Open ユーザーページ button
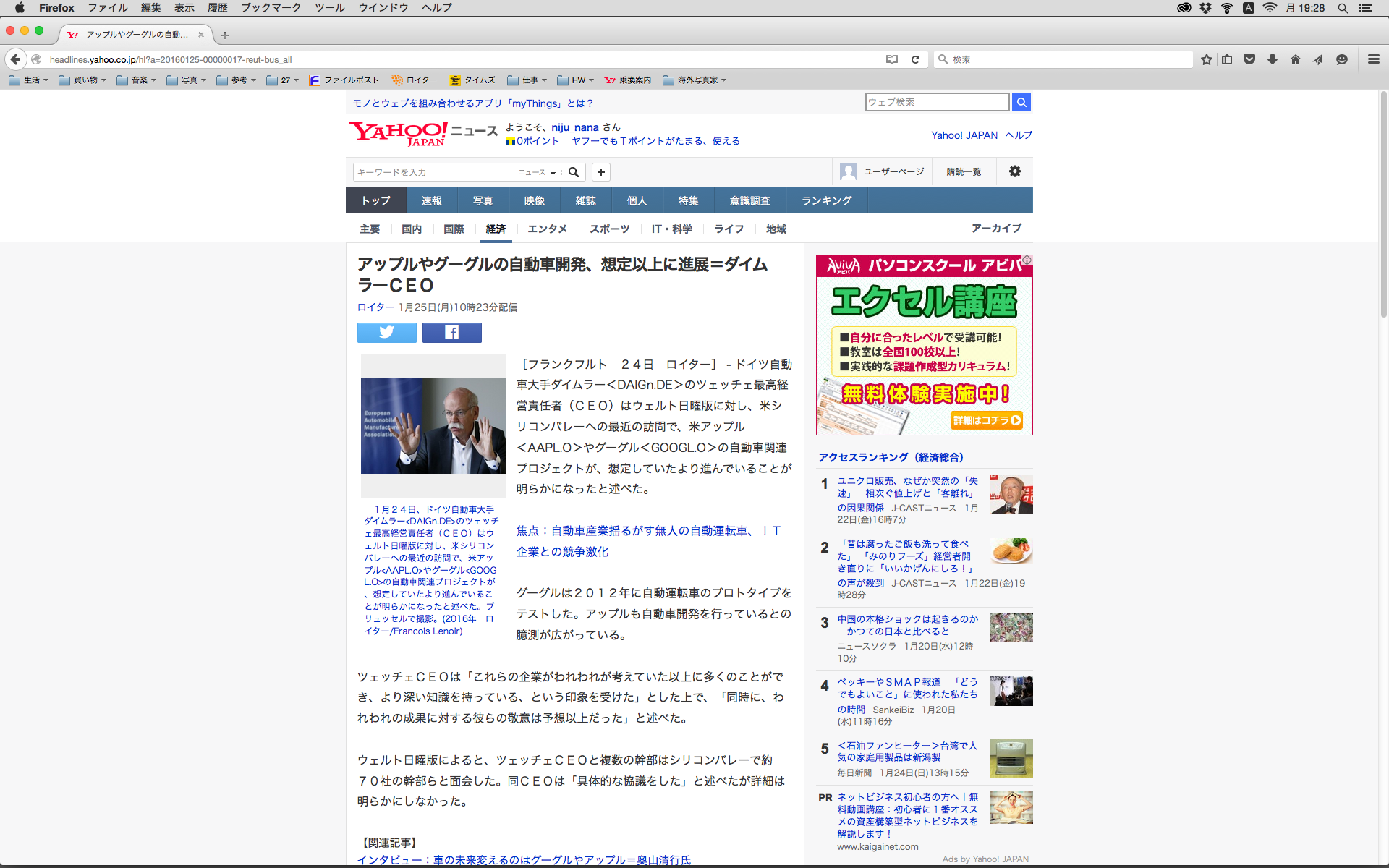This screenshot has width=1389, height=868. point(883,171)
